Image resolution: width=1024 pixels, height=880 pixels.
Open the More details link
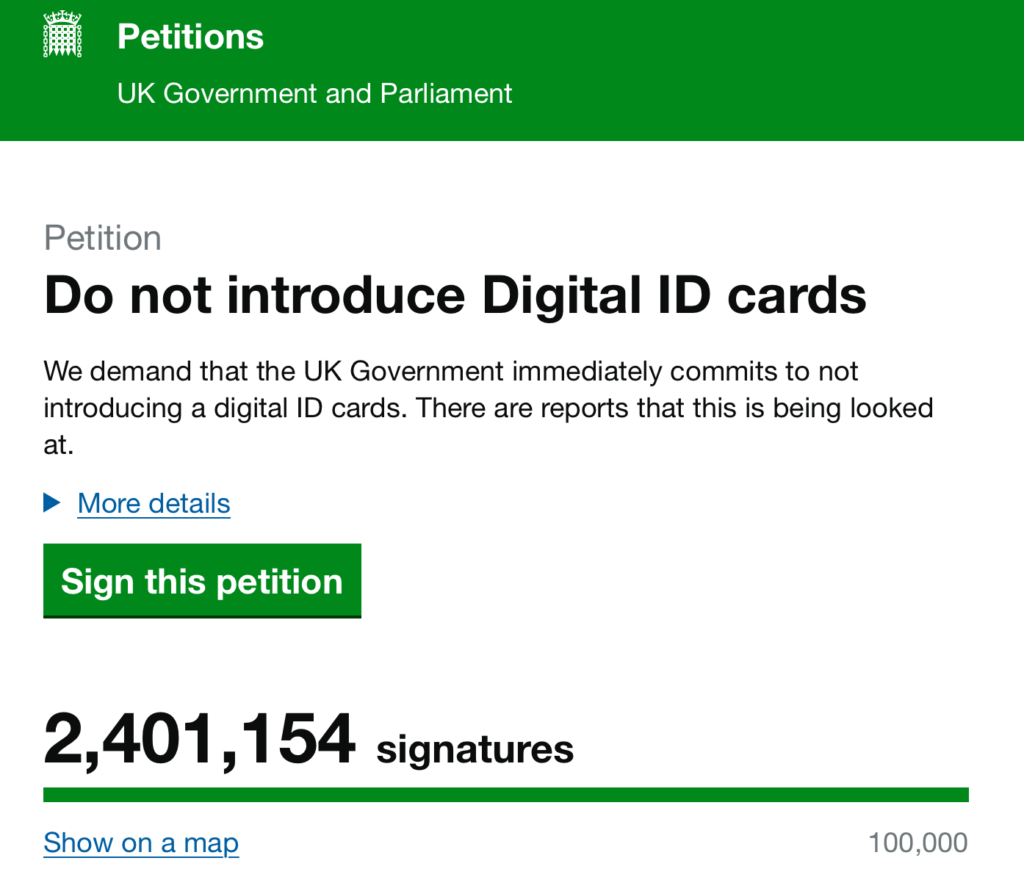click(x=153, y=503)
